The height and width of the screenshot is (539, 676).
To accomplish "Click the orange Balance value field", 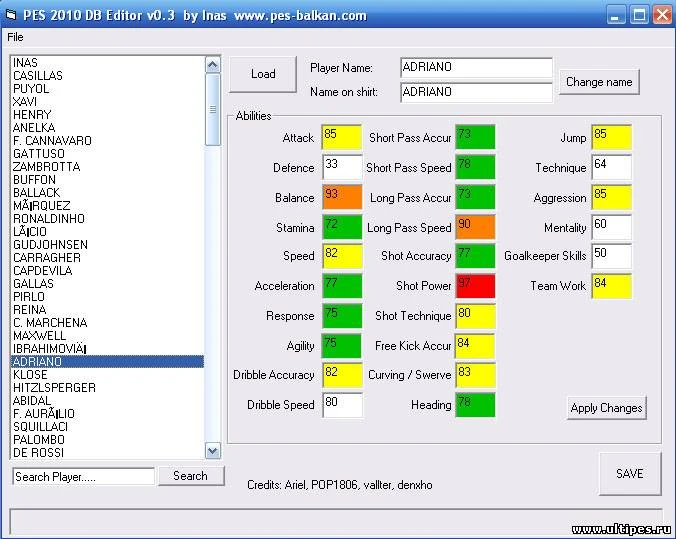I will 342,197.
